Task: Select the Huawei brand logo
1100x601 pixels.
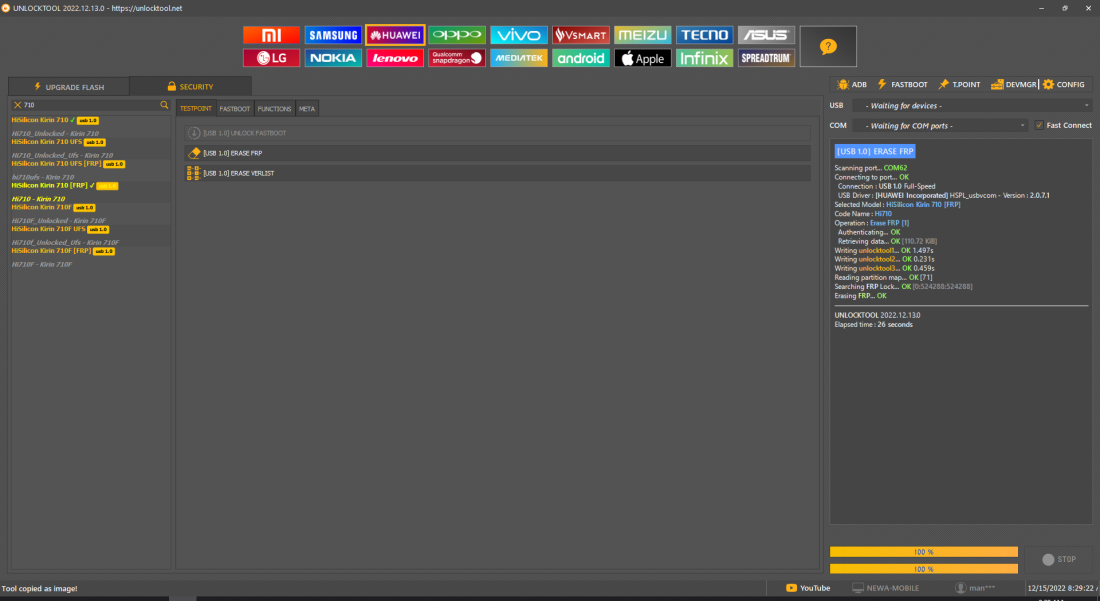Action: coord(395,35)
